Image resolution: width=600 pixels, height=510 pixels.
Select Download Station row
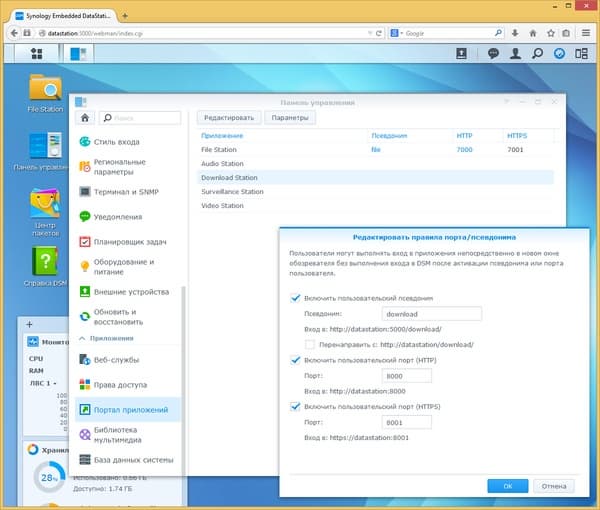375,178
